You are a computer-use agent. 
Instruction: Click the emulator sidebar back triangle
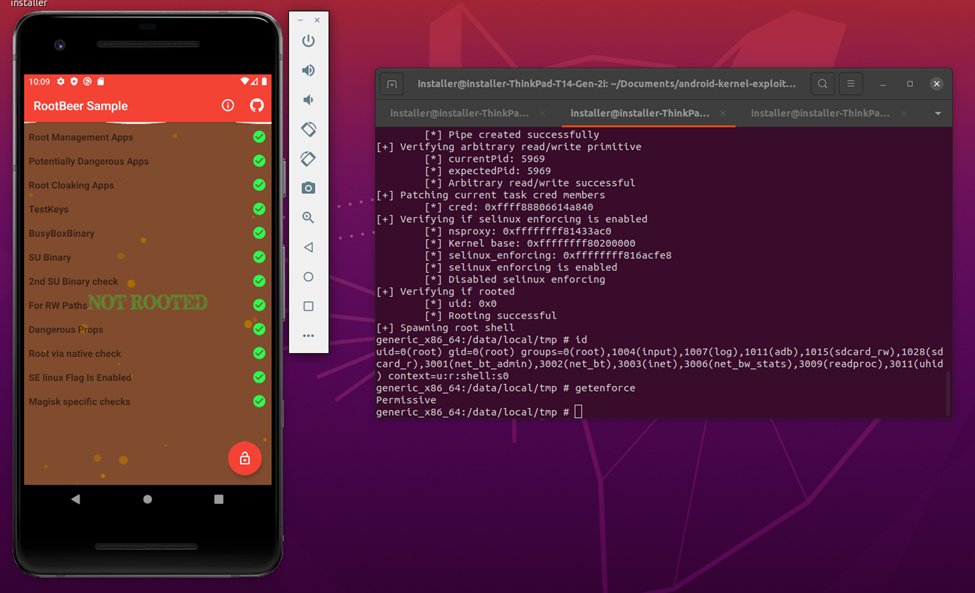308,247
